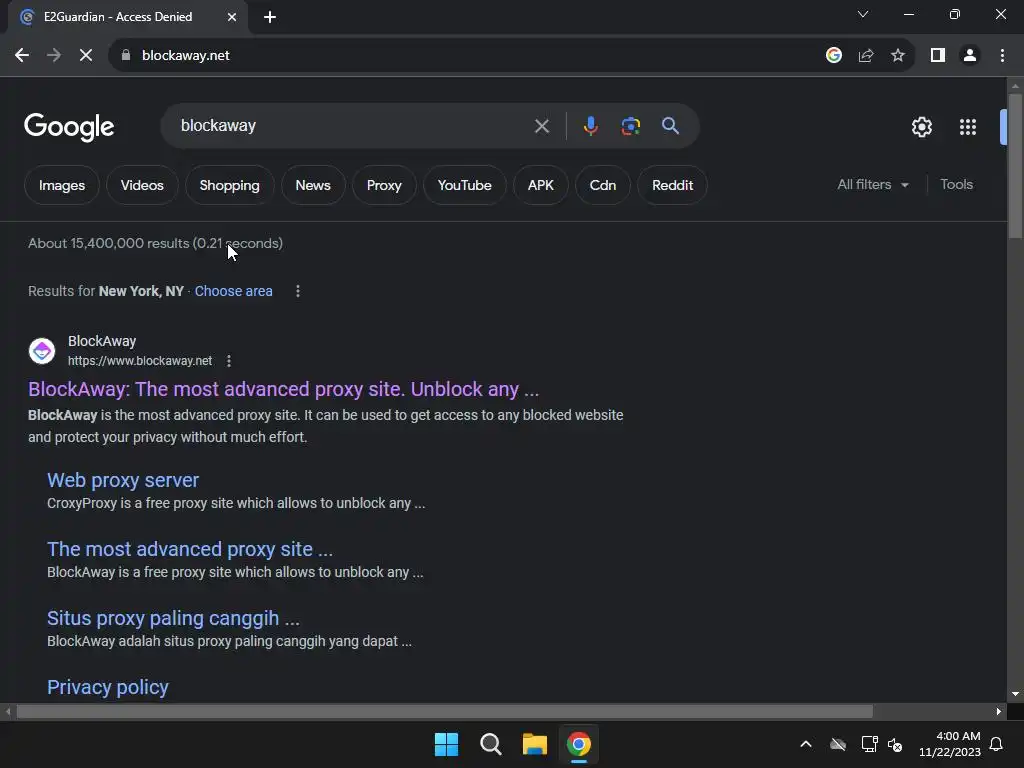Open the side panel icon
Image resolution: width=1024 pixels, height=768 pixels.
click(938, 56)
